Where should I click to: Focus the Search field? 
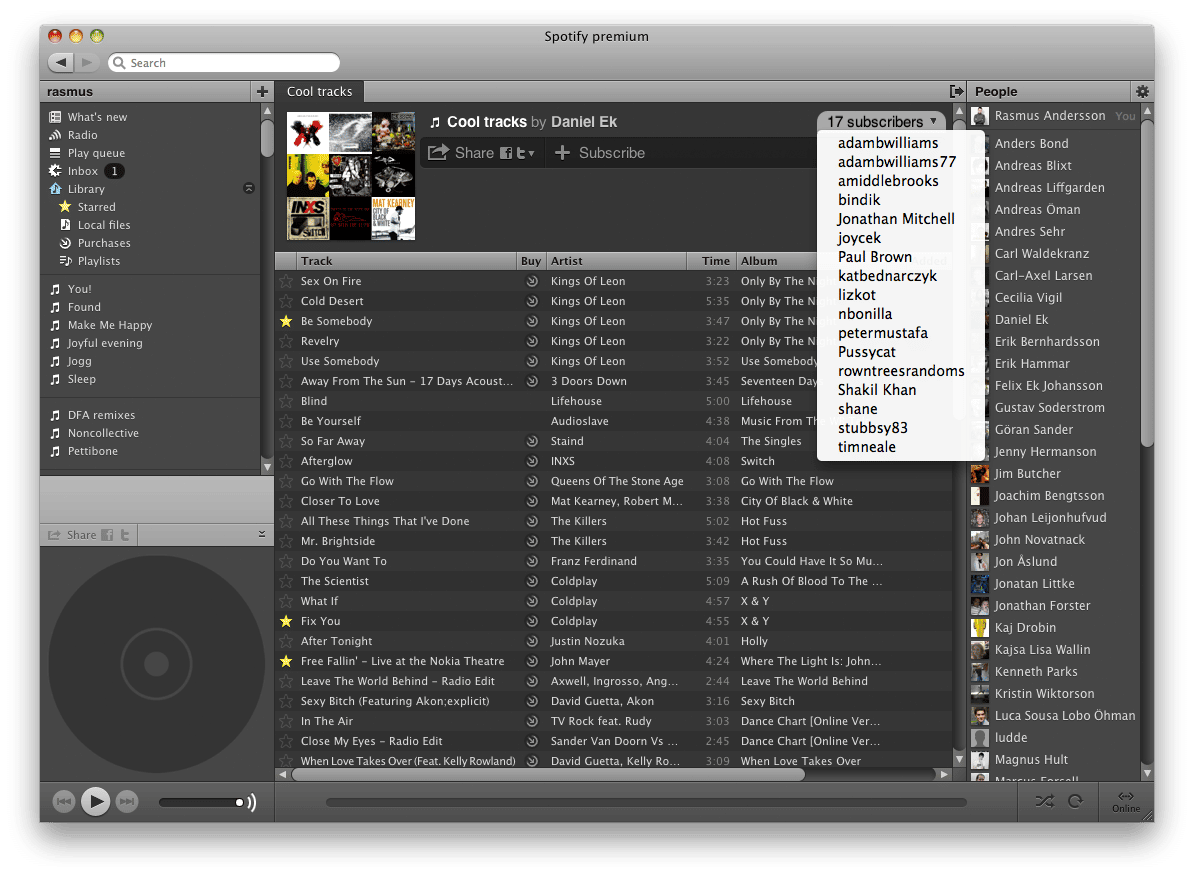(224, 62)
